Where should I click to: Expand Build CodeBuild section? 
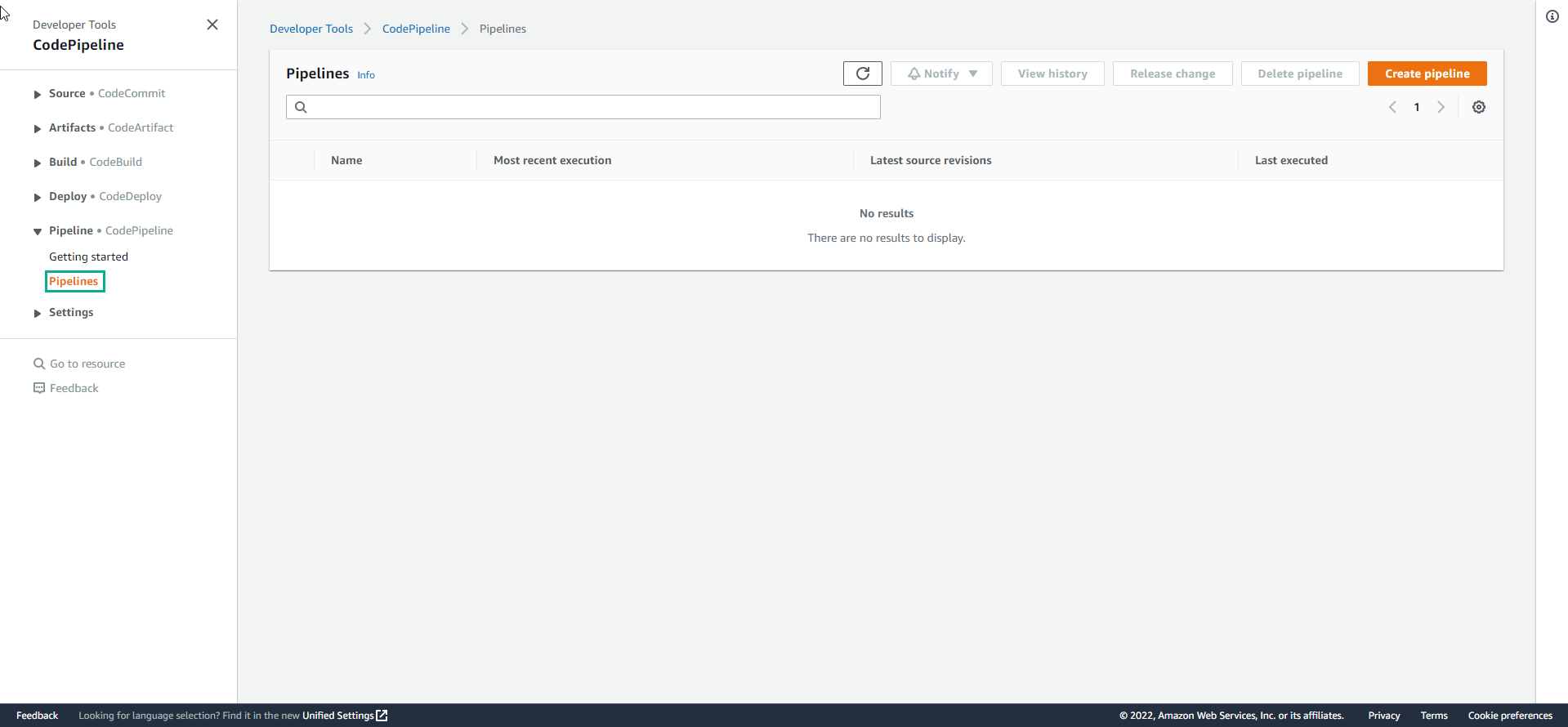(38, 163)
